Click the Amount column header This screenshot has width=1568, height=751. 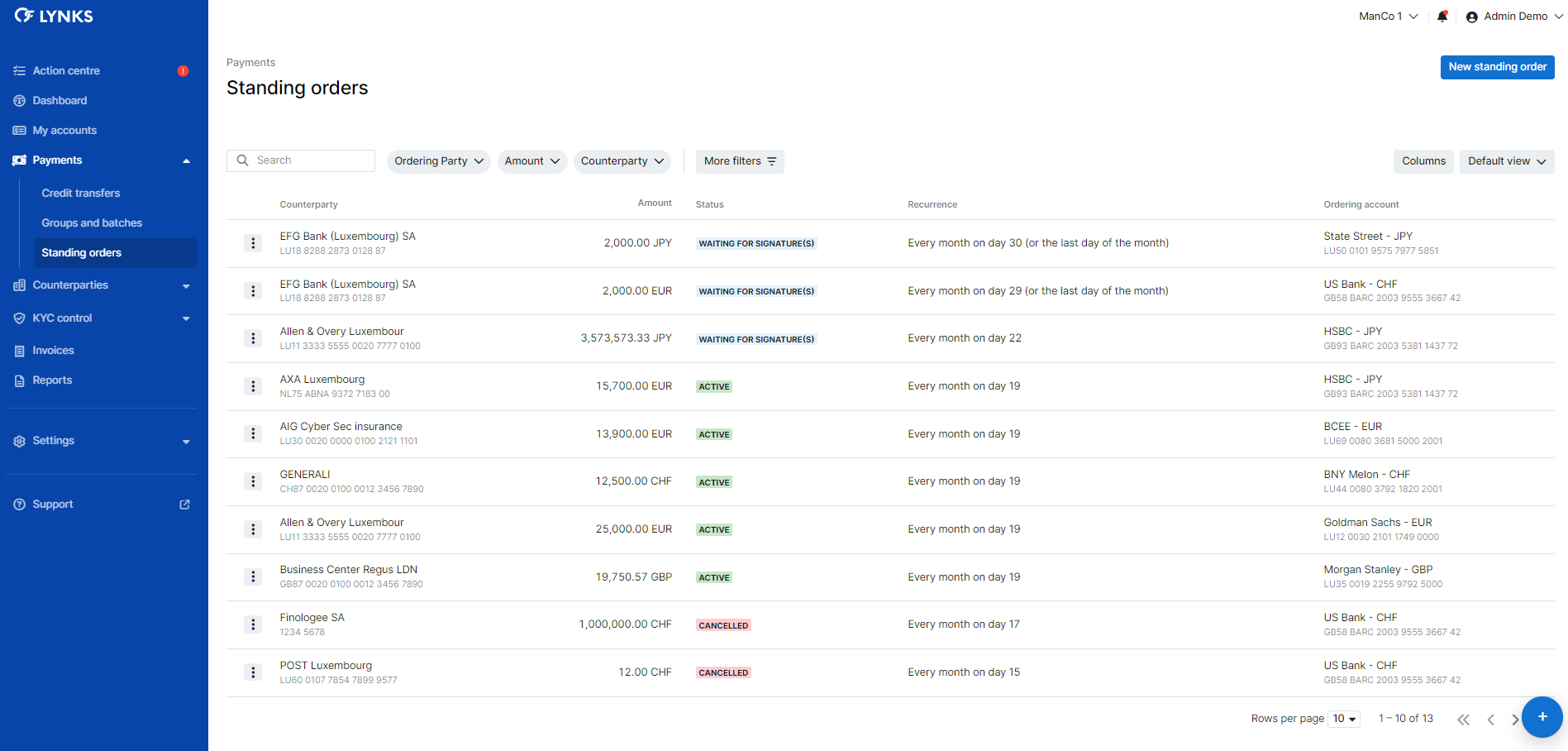tap(655, 203)
